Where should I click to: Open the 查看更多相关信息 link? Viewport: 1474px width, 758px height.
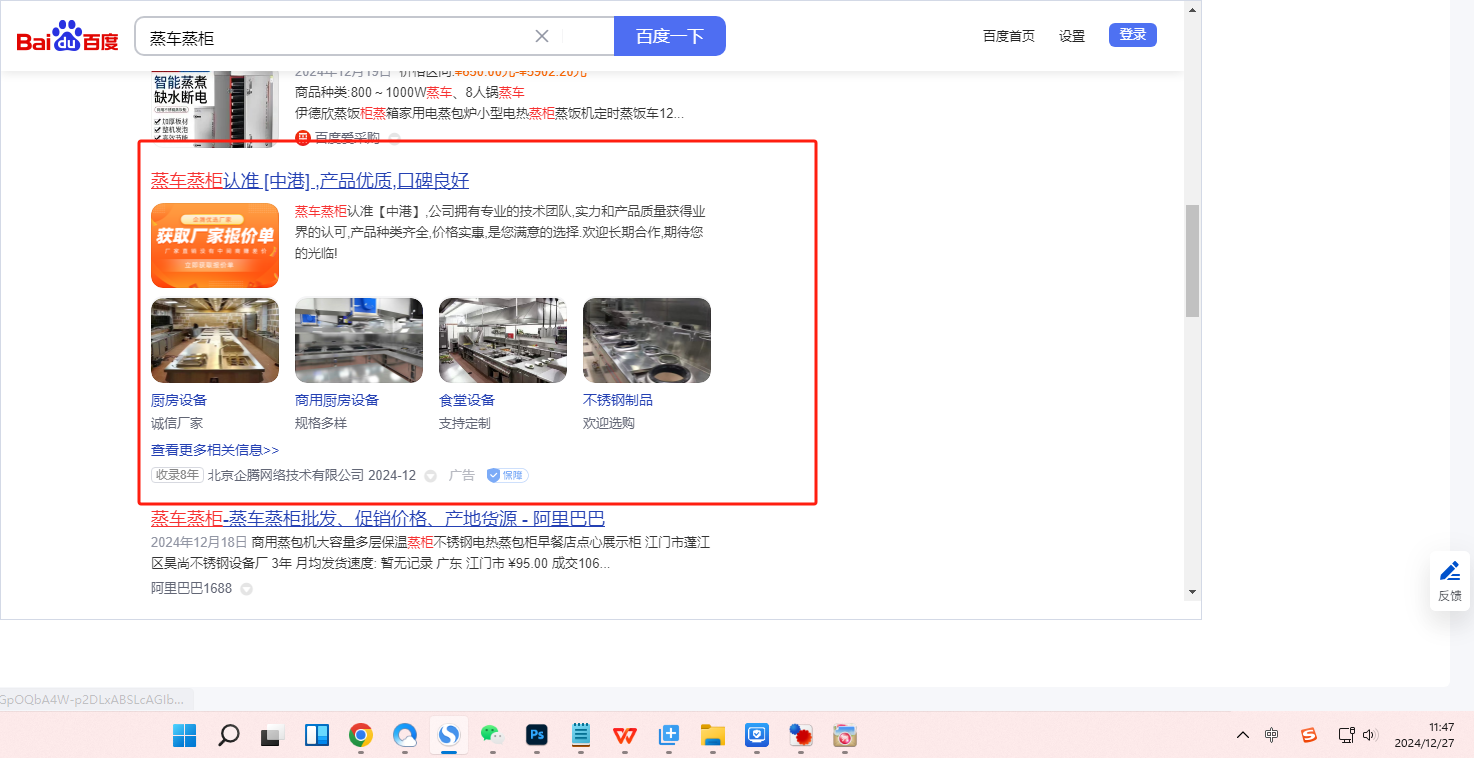215,450
